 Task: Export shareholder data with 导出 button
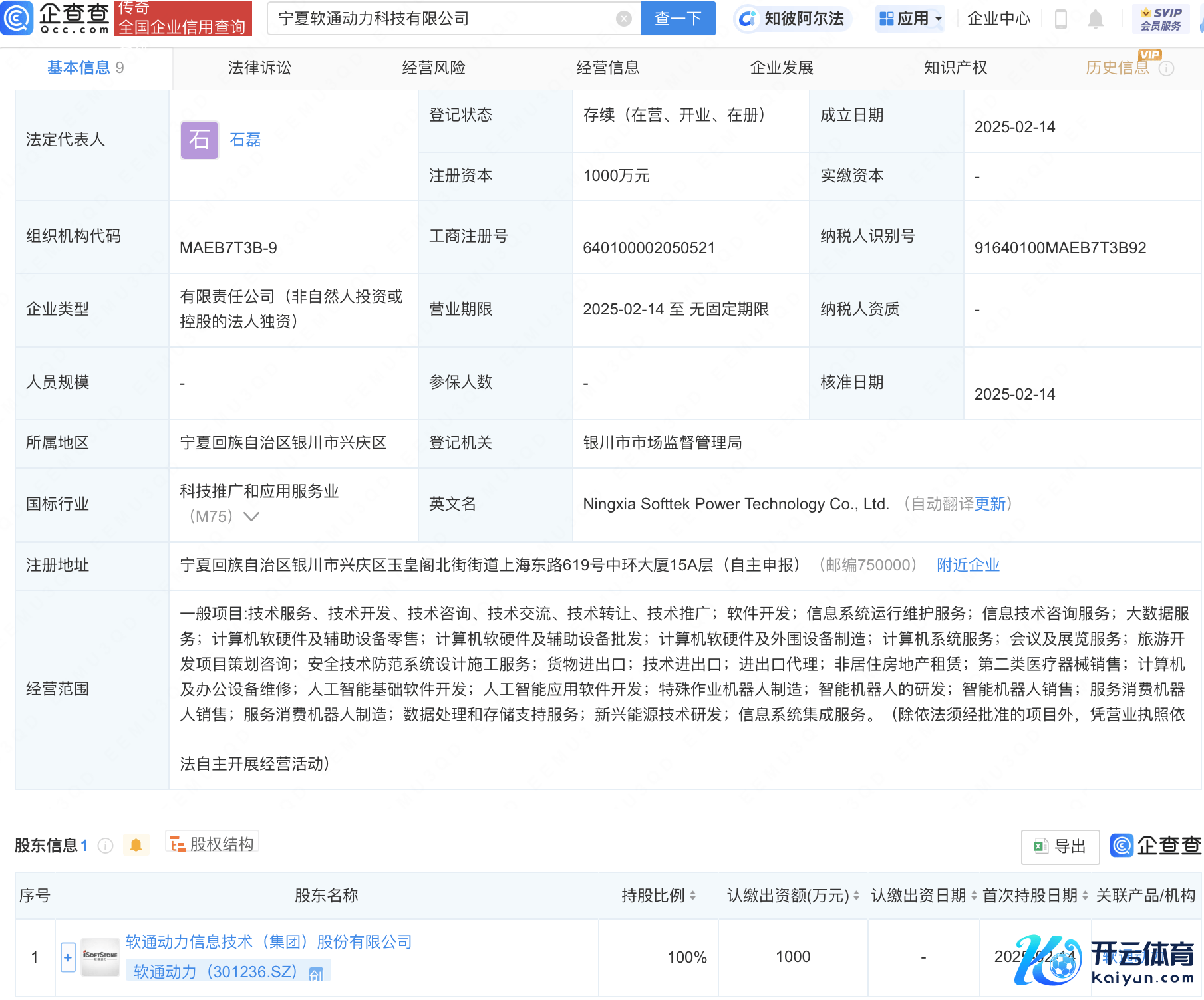(1060, 846)
